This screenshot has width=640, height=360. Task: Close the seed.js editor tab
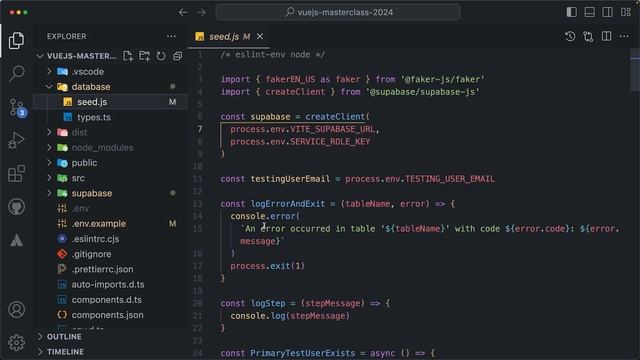[x=260, y=36]
